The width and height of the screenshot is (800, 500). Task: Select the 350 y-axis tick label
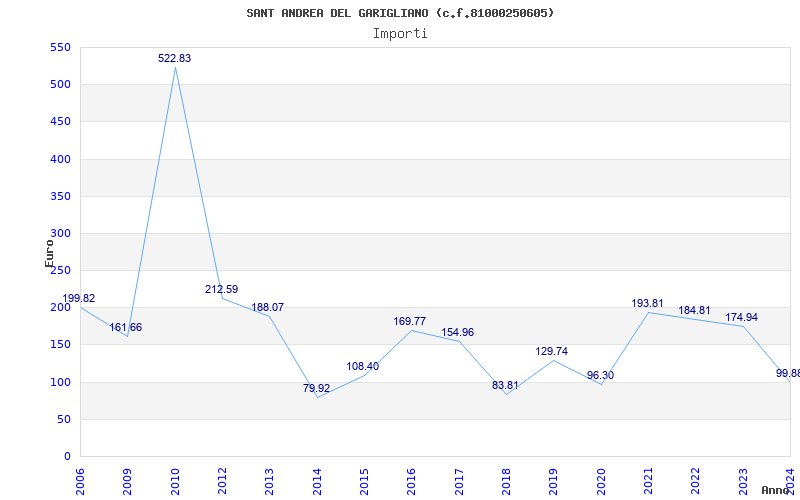(60, 196)
